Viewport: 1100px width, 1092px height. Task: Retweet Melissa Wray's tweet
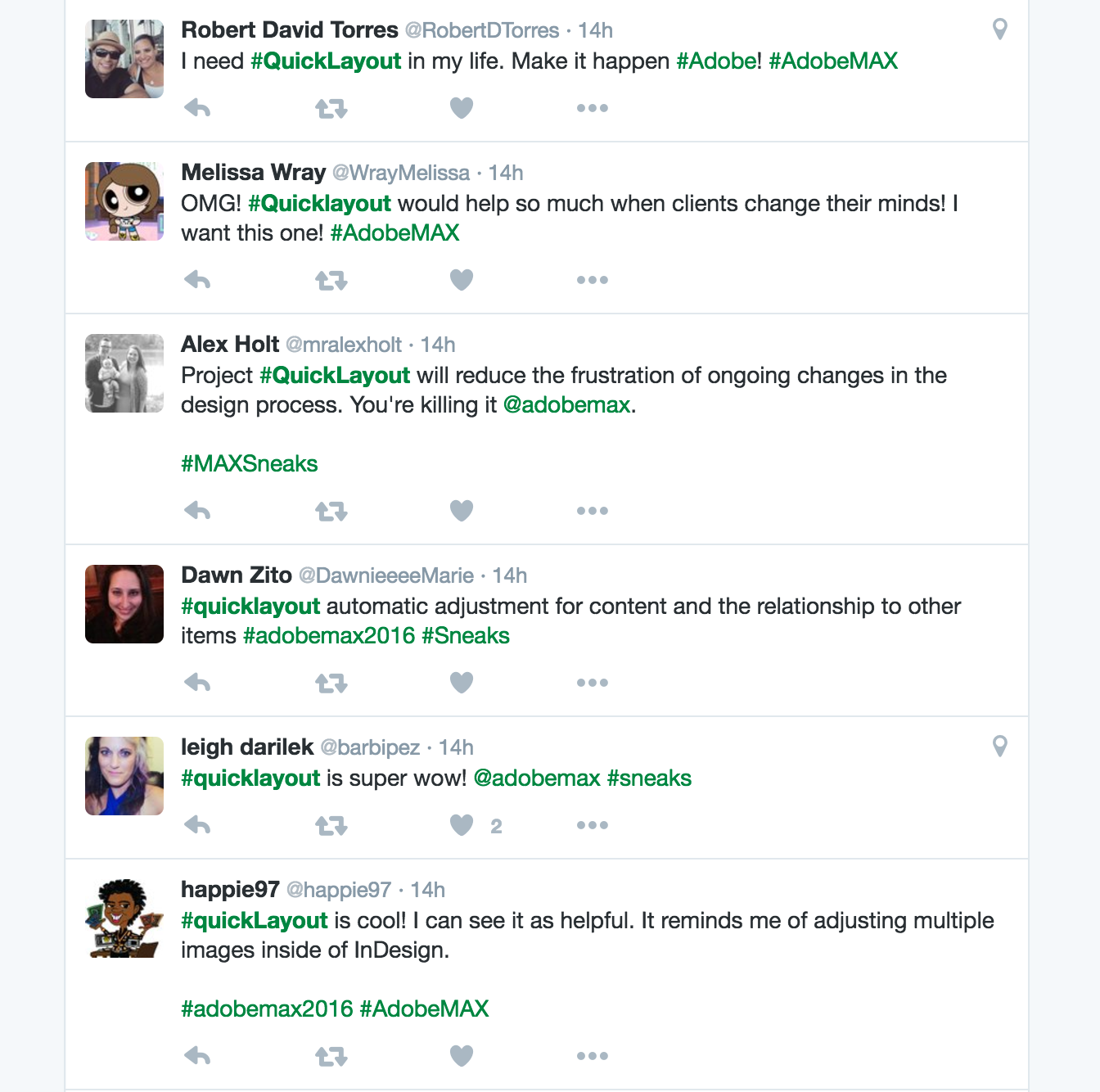click(331, 281)
